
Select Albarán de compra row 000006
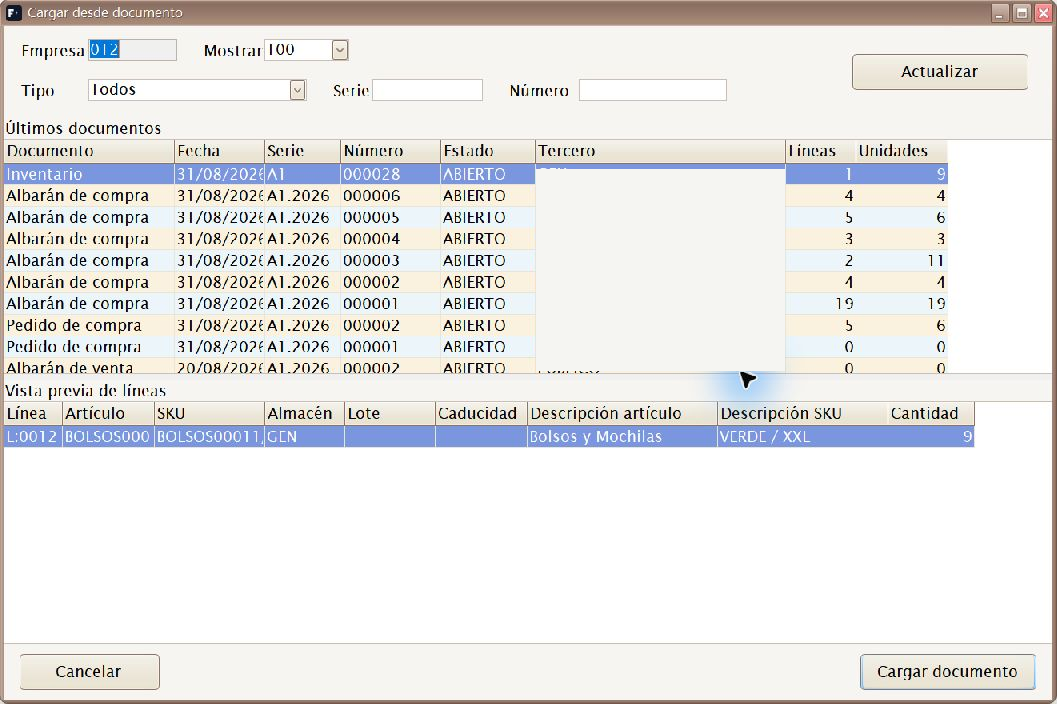click(x=475, y=196)
